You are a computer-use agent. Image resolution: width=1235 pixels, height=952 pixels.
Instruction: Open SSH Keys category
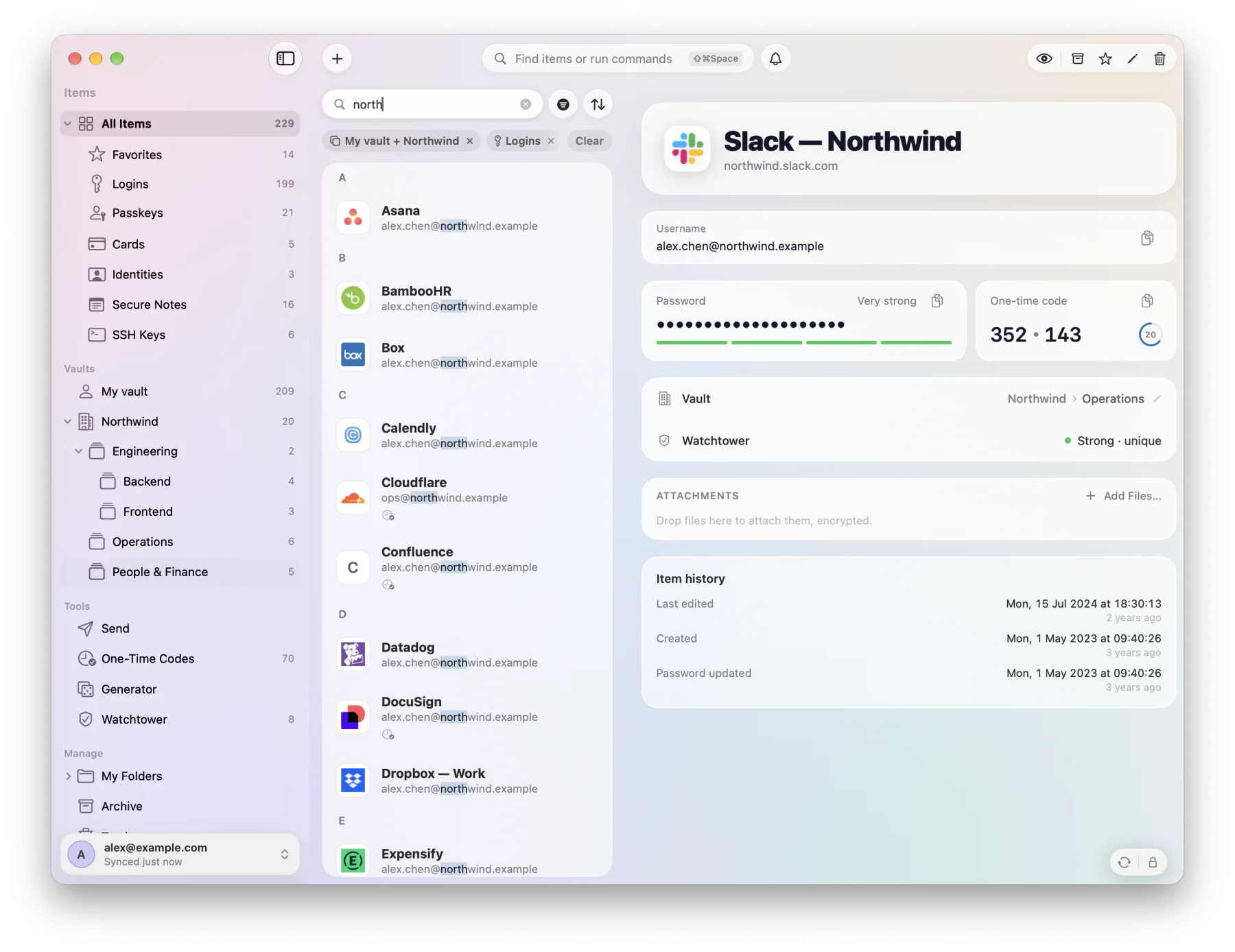click(180, 335)
